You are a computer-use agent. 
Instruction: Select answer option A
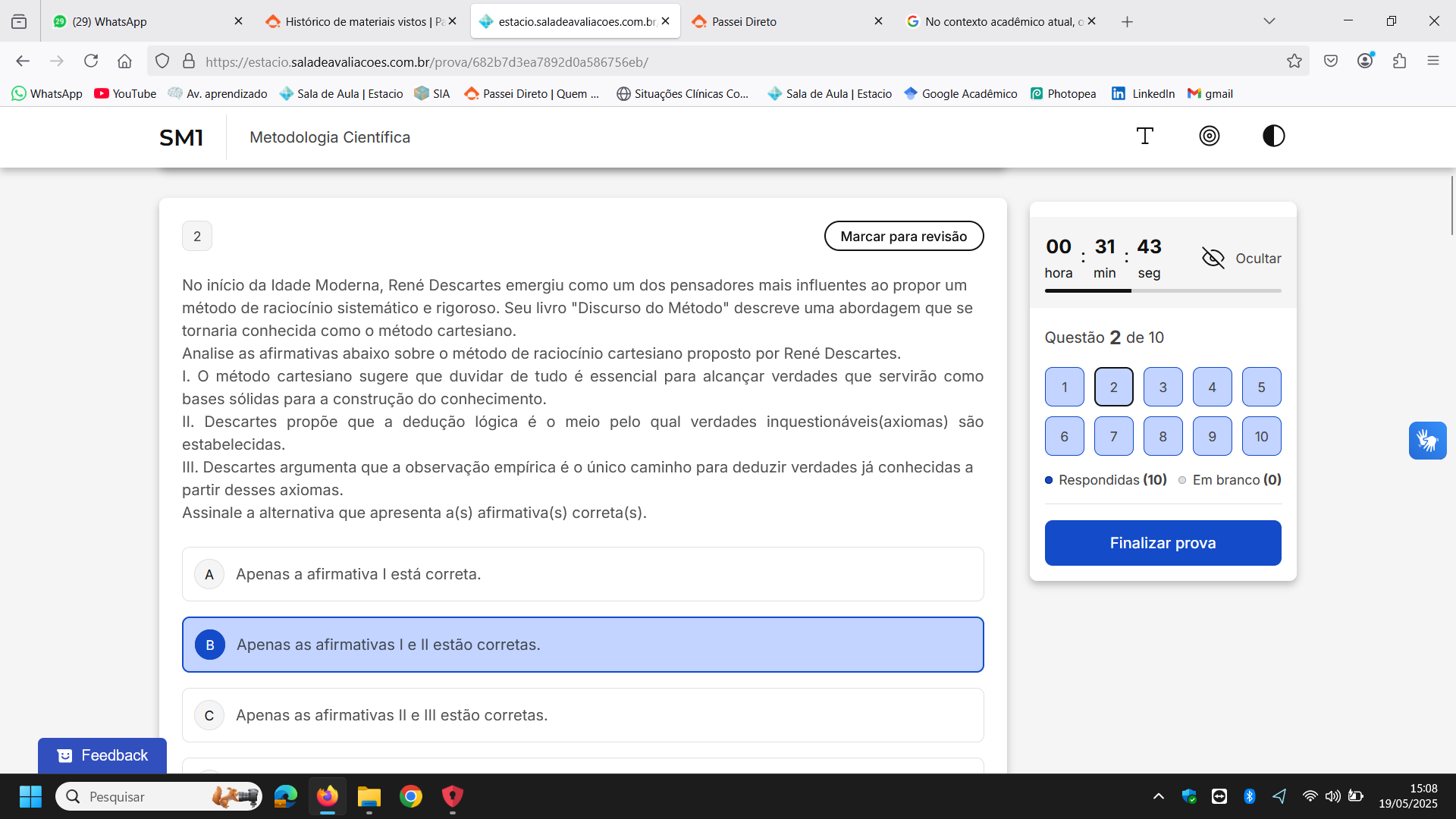coord(582,574)
